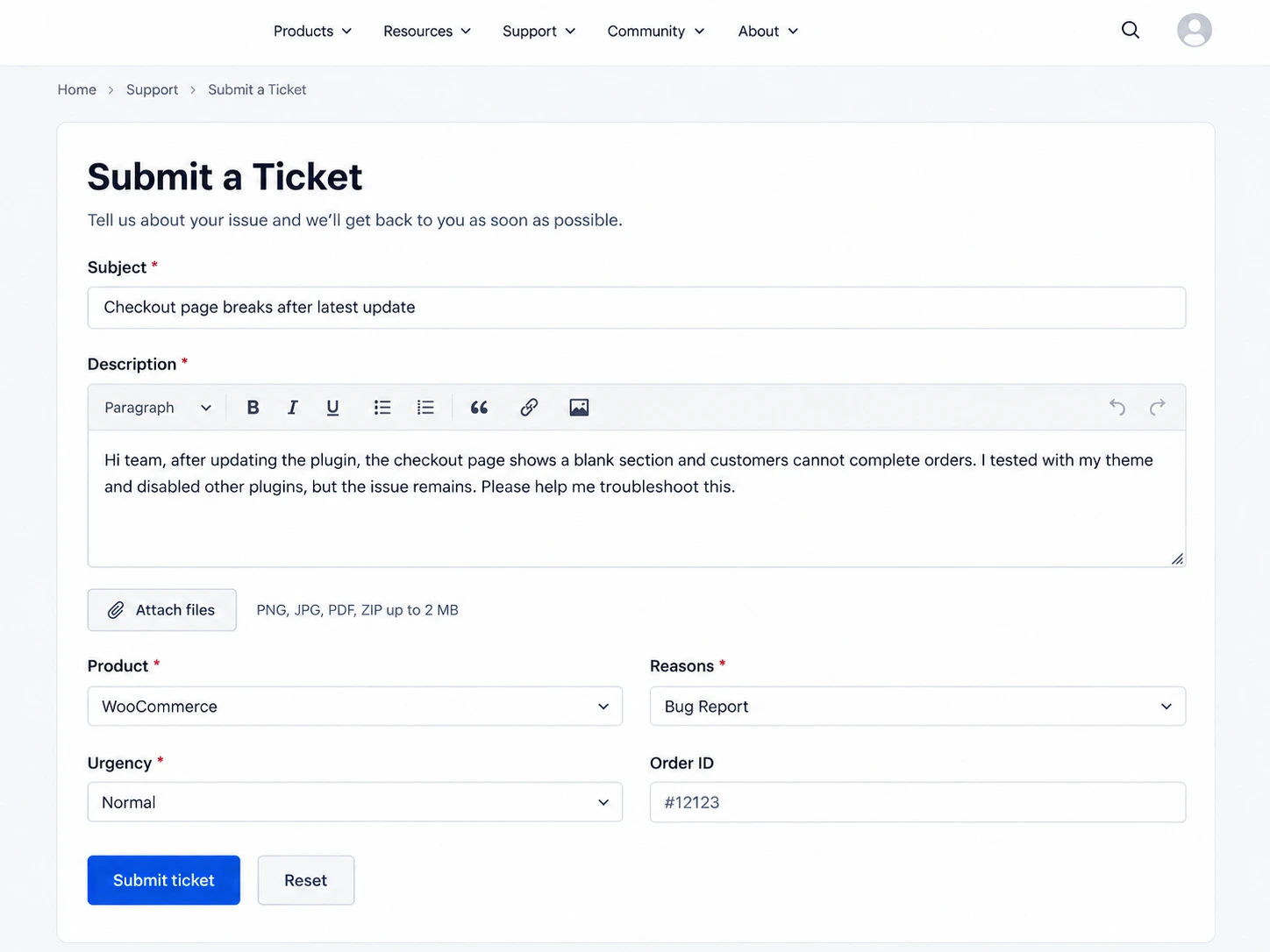
Task: Expand the About navigation menu
Action: point(768,32)
